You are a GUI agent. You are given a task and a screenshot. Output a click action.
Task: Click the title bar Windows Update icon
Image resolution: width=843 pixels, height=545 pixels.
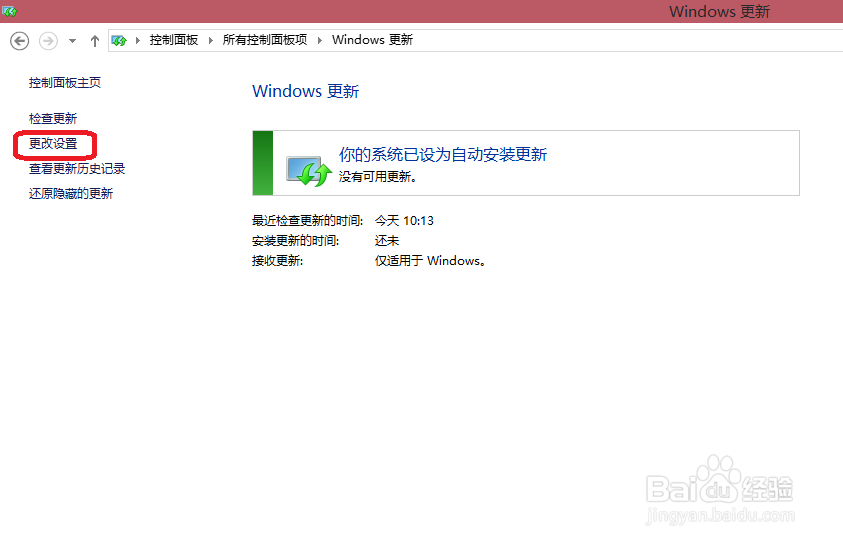click(x=10, y=11)
